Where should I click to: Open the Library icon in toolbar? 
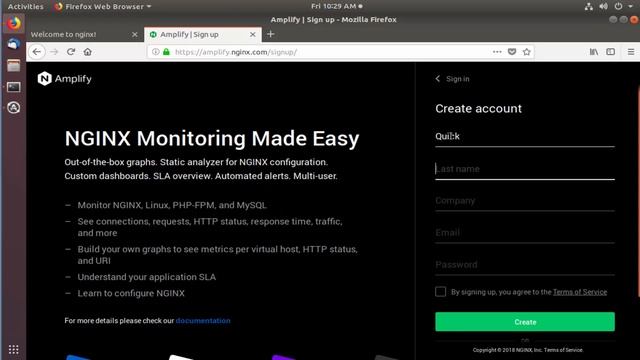click(x=594, y=52)
